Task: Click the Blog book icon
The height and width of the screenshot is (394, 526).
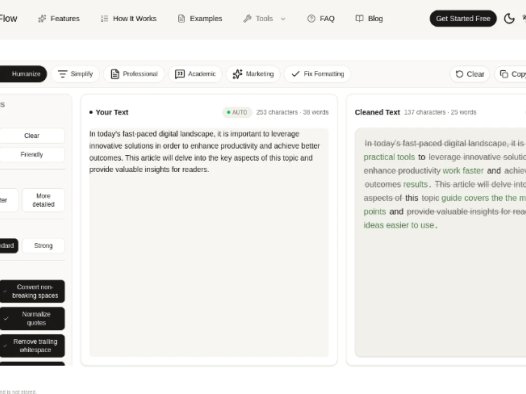Action: click(x=359, y=18)
